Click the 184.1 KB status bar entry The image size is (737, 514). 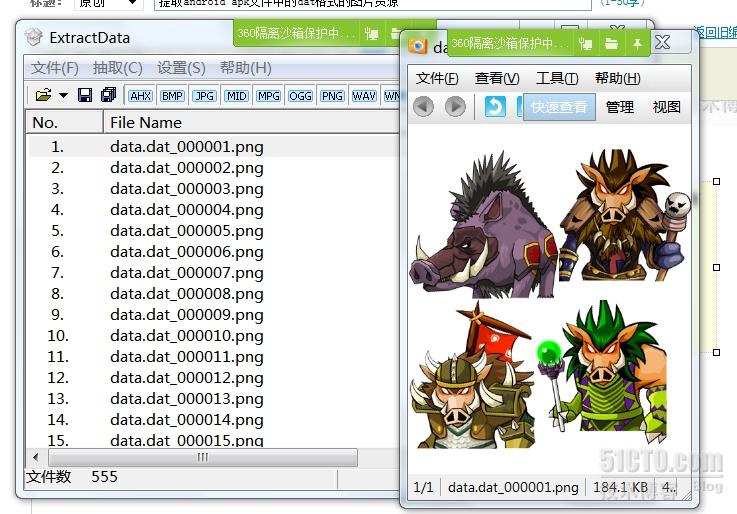pos(620,487)
